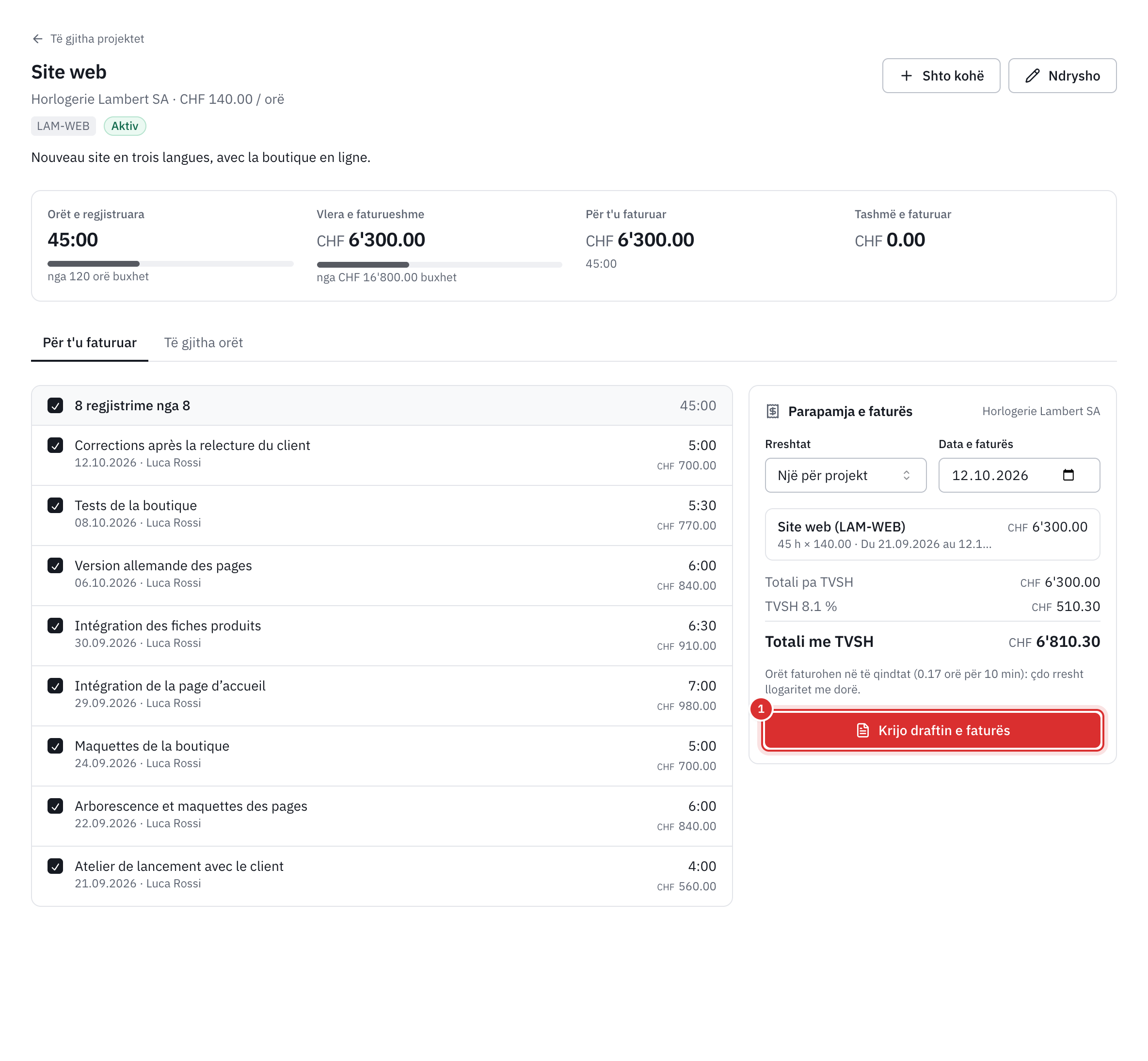The height and width of the screenshot is (1061, 1148).
Task: Open the Rreshtat dropdown Një për projekt
Action: coord(845,475)
